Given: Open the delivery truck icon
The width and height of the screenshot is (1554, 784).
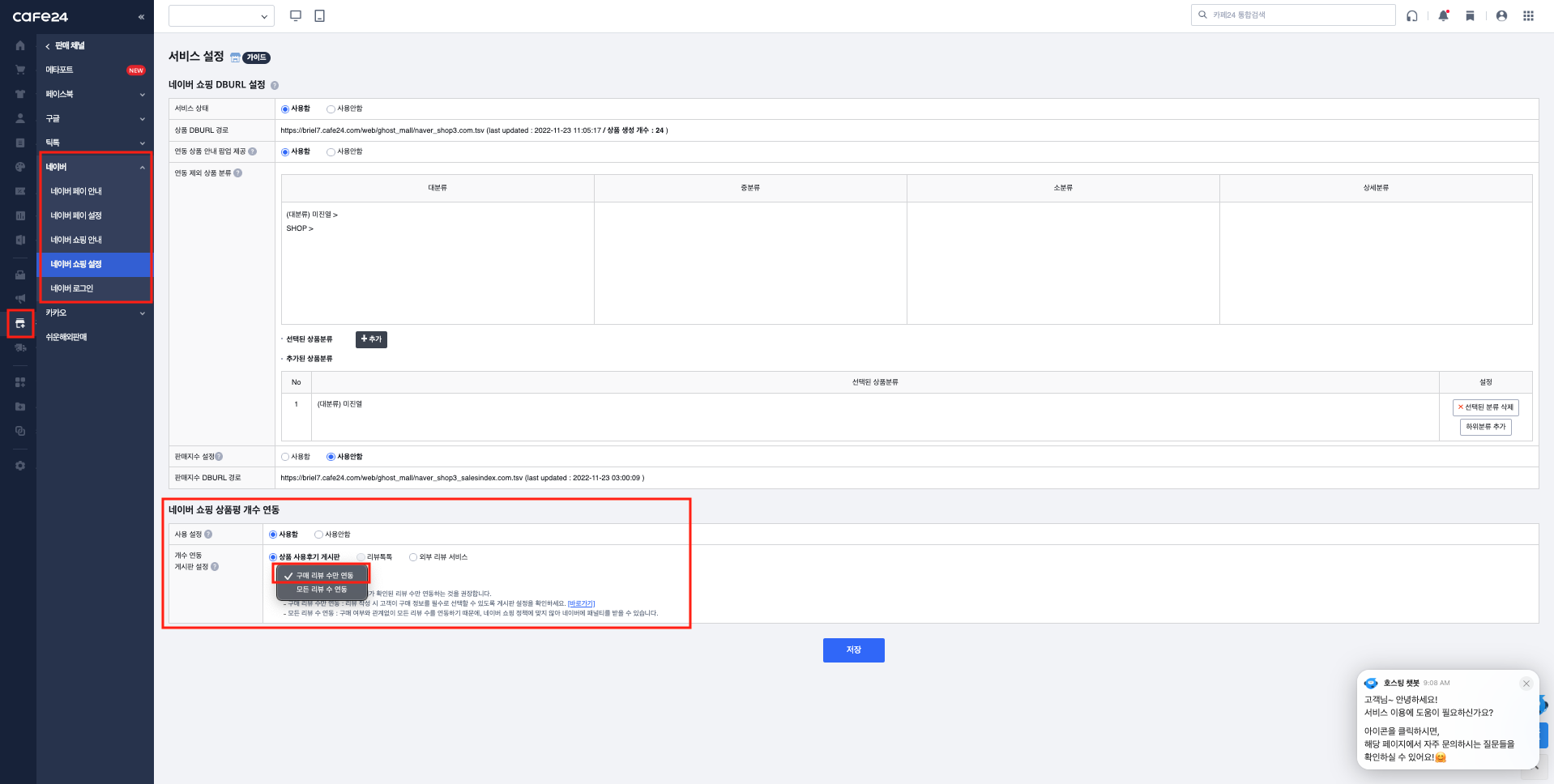Looking at the screenshot, I should tap(20, 347).
